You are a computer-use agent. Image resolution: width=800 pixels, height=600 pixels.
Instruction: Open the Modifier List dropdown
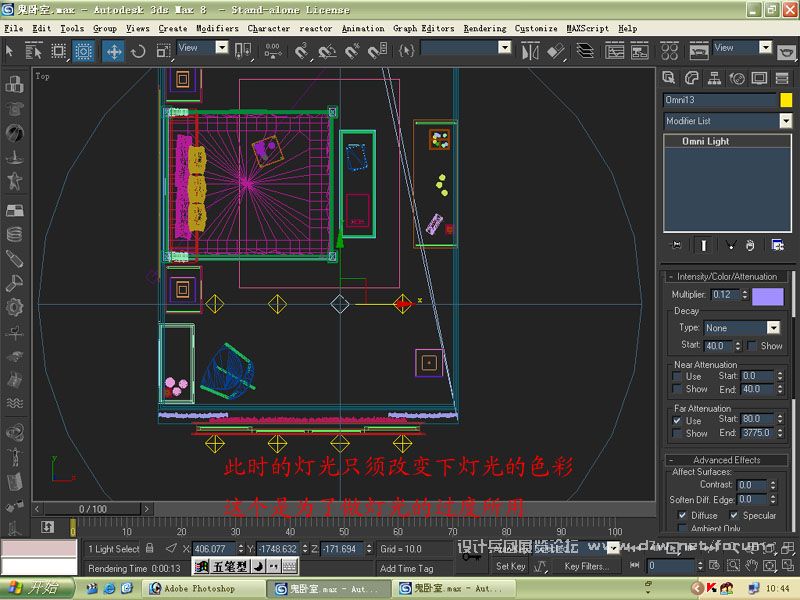click(785, 121)
